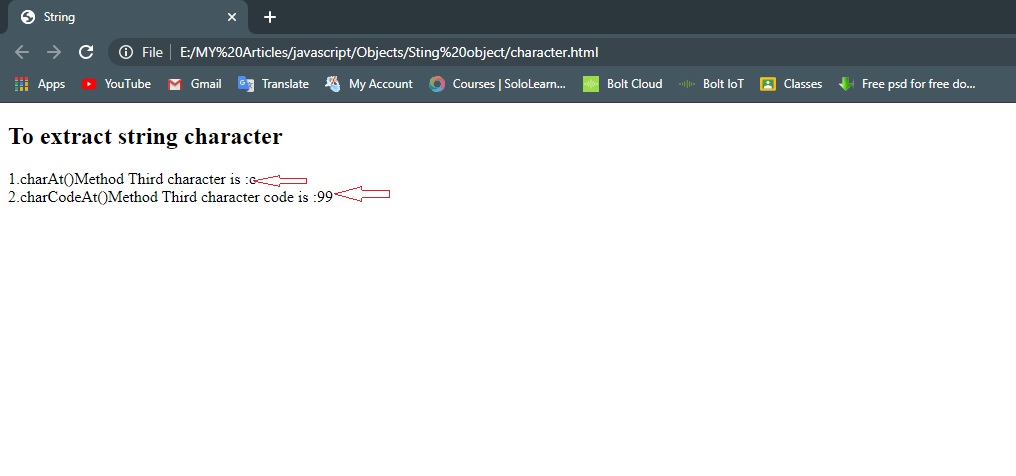
Task: Click the charCodeAt()Method Third character code line
Action: click(x=170, y=197)
